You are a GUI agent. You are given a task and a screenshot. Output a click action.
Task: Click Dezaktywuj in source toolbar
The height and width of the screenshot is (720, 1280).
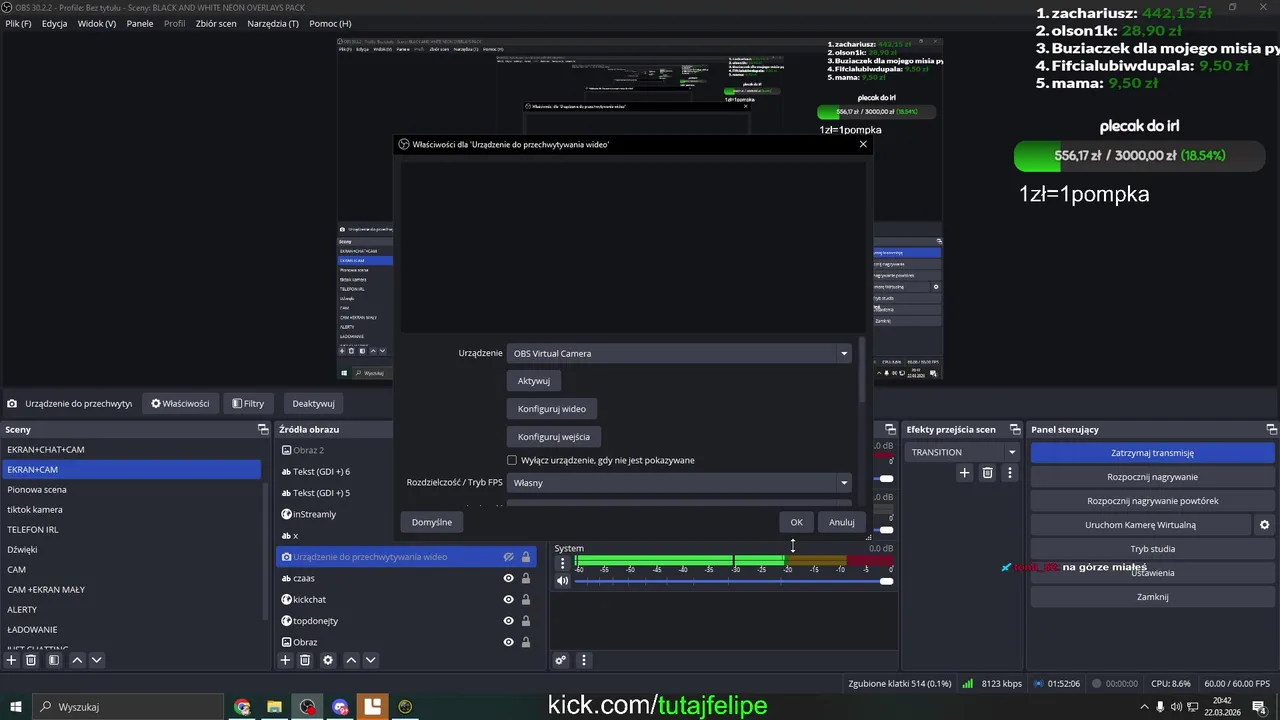click(x=313, y=404)
